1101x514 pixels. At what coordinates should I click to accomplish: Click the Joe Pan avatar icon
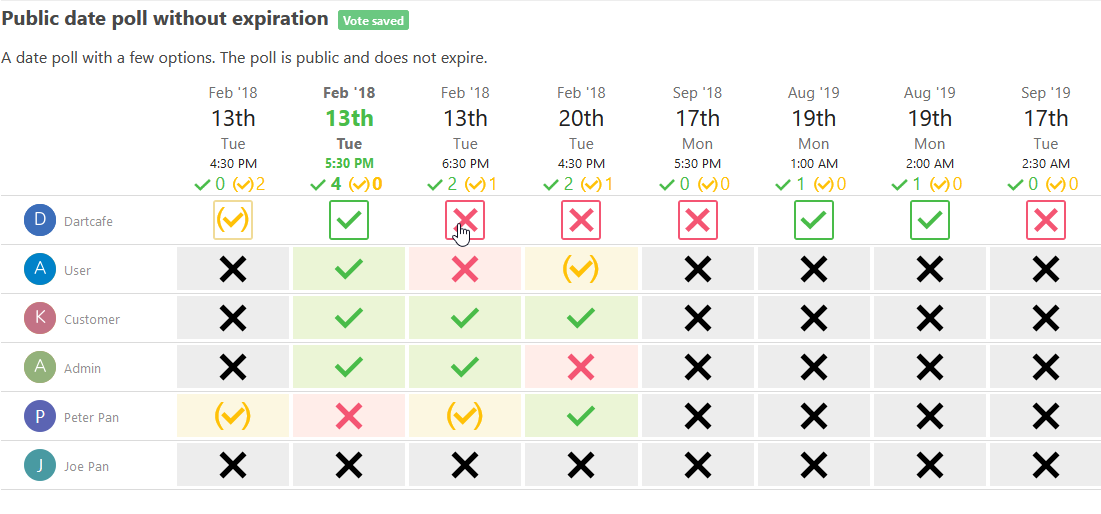pos(40,466)
